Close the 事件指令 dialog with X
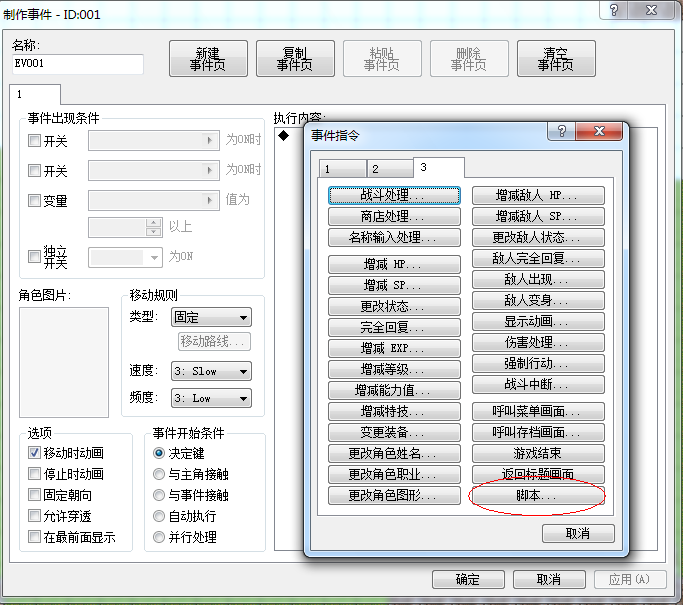The width and height of the screenshot is (683, 605). [x=599, y=131]
